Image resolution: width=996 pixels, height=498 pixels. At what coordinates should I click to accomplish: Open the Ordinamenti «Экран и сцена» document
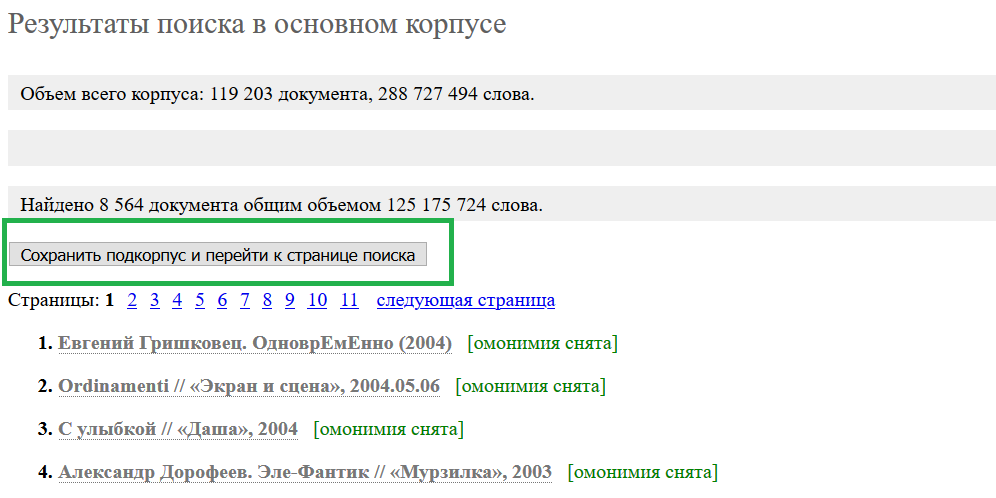click(249, 386)
